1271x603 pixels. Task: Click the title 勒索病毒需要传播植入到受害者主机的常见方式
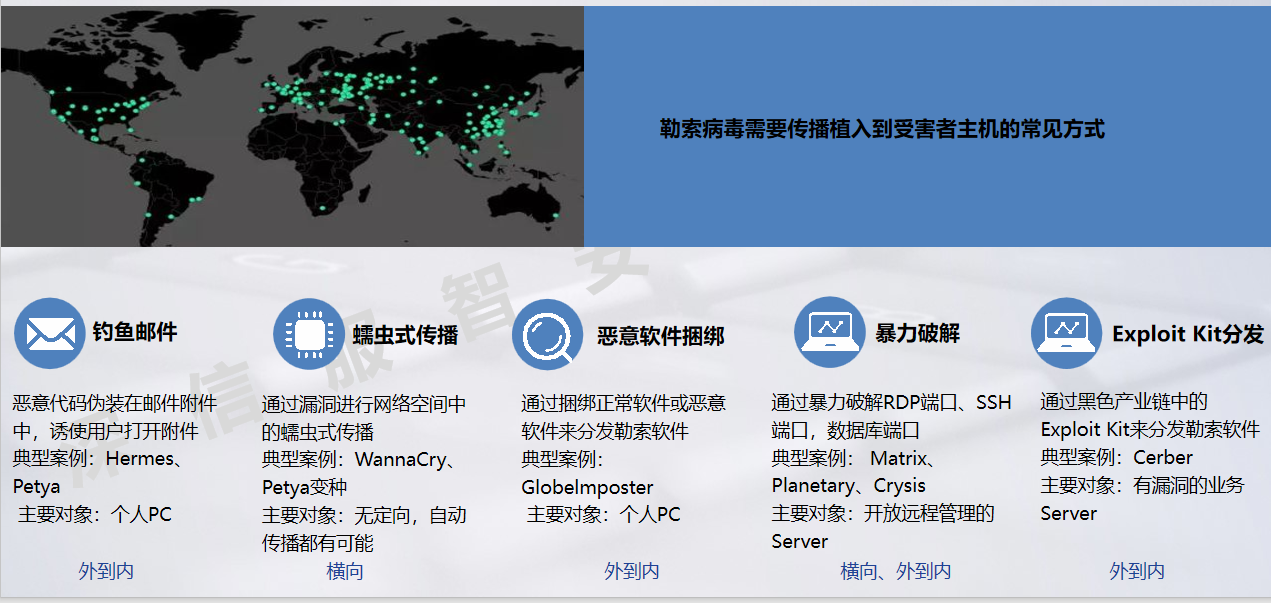[882, 129]
